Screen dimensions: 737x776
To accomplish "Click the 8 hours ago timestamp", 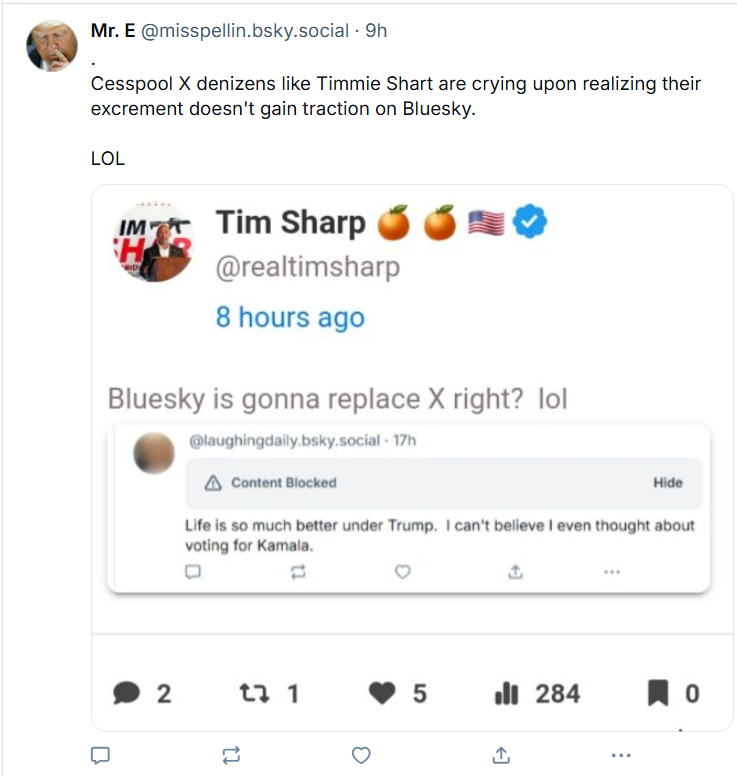I will click(x=290, y=317).
